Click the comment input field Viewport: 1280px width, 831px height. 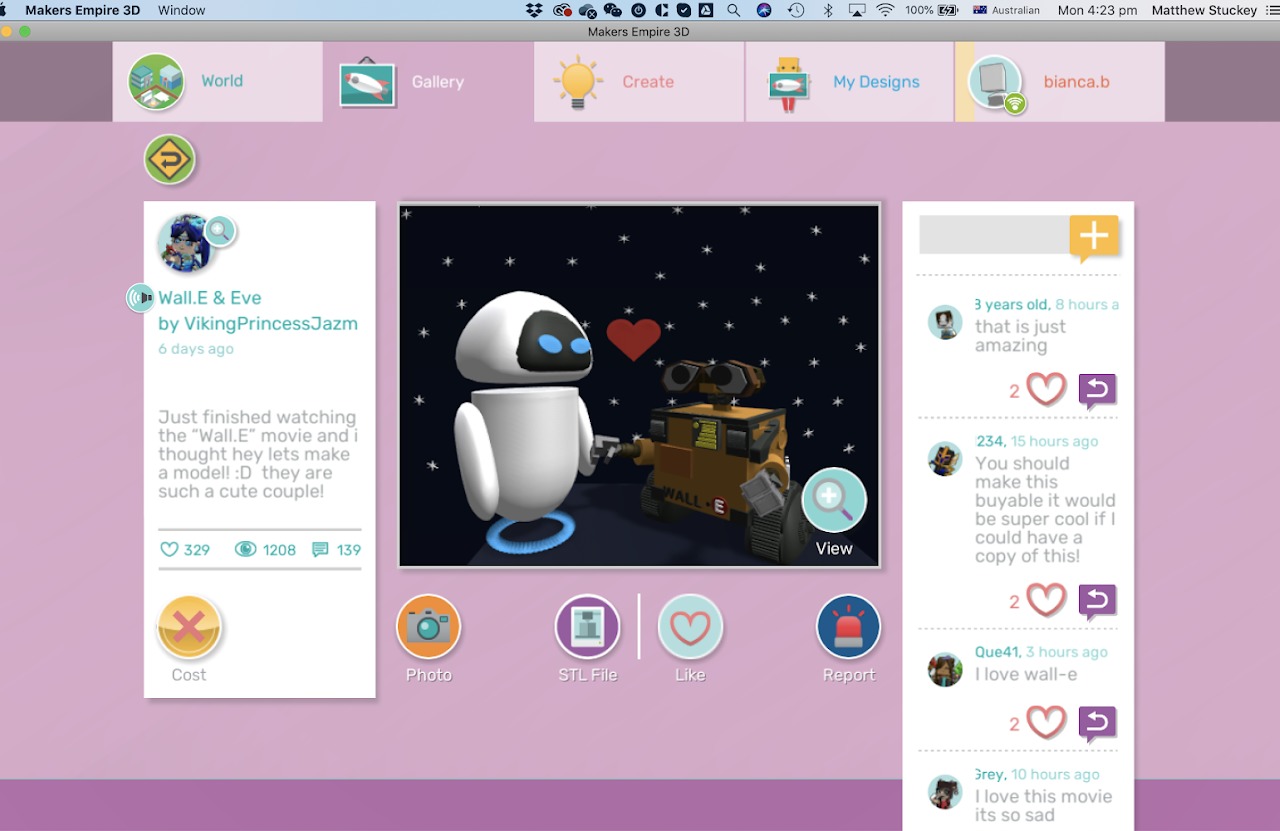tap(994, 235)
